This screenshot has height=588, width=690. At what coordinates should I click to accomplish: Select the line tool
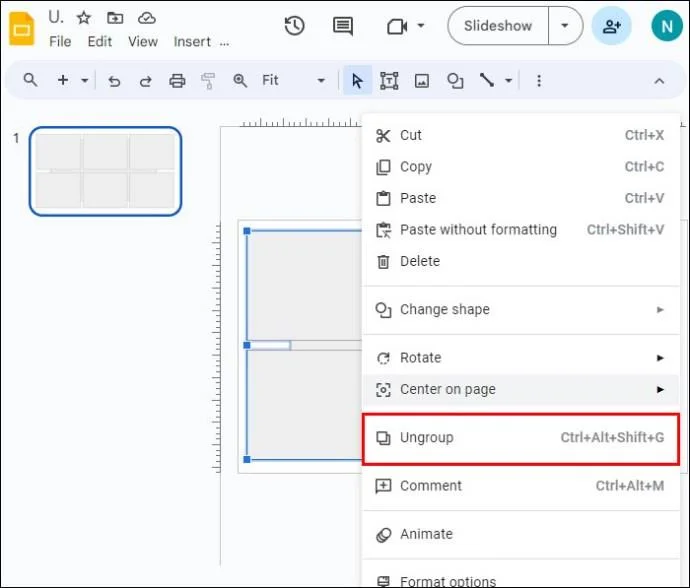(x=487, y=80)
